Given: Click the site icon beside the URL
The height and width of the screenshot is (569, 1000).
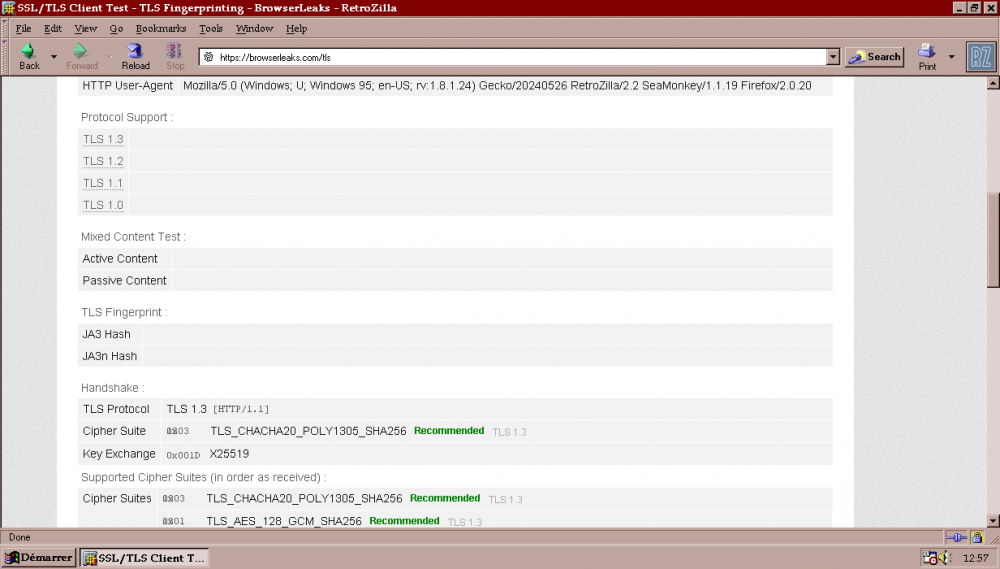Looking at the screenshot, I should click(209, 57).
